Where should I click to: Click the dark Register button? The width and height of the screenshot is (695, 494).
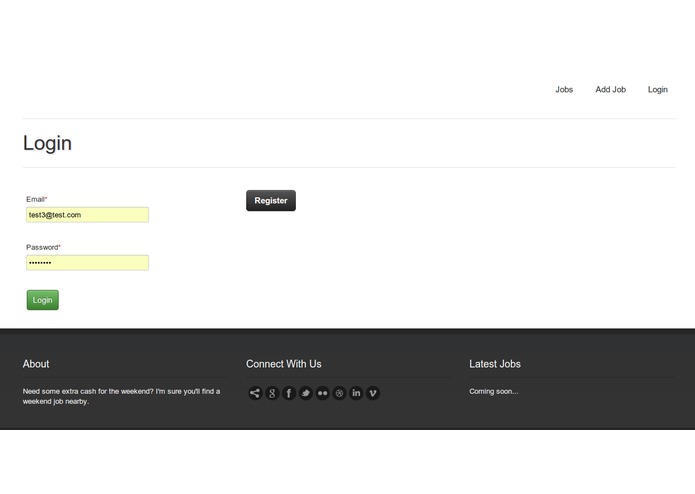(271, 201)
